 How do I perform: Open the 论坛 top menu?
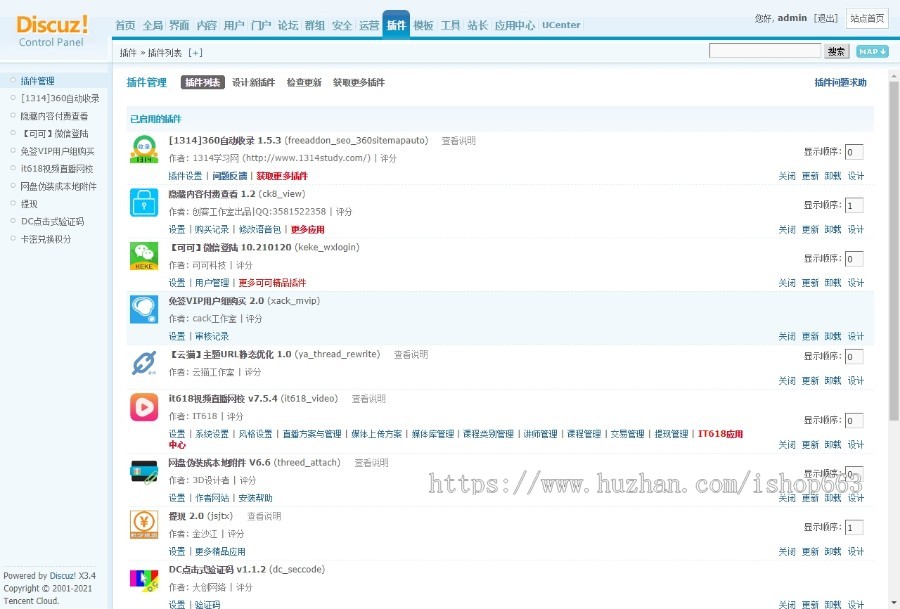click(288, 25)
